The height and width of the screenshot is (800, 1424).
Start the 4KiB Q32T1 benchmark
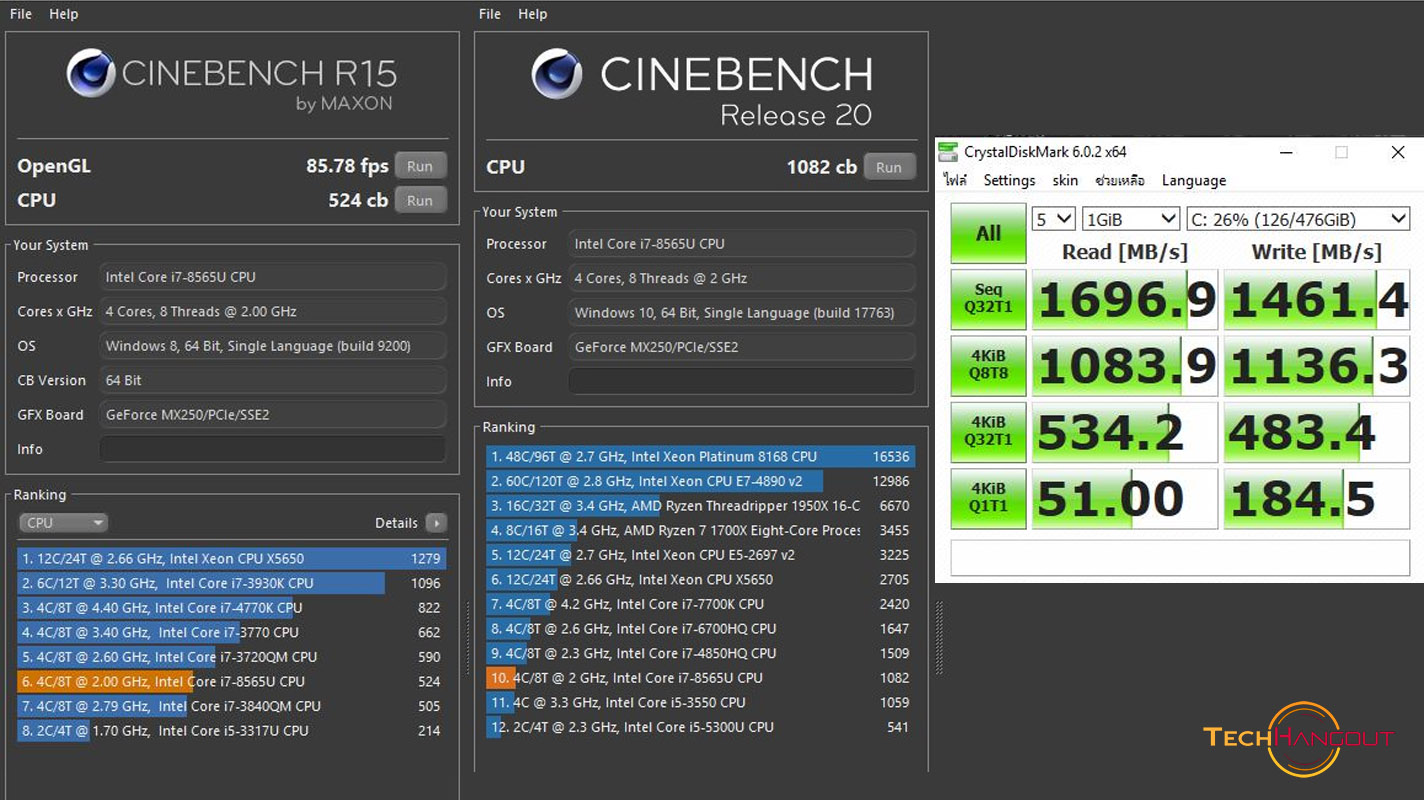point(988,431)
